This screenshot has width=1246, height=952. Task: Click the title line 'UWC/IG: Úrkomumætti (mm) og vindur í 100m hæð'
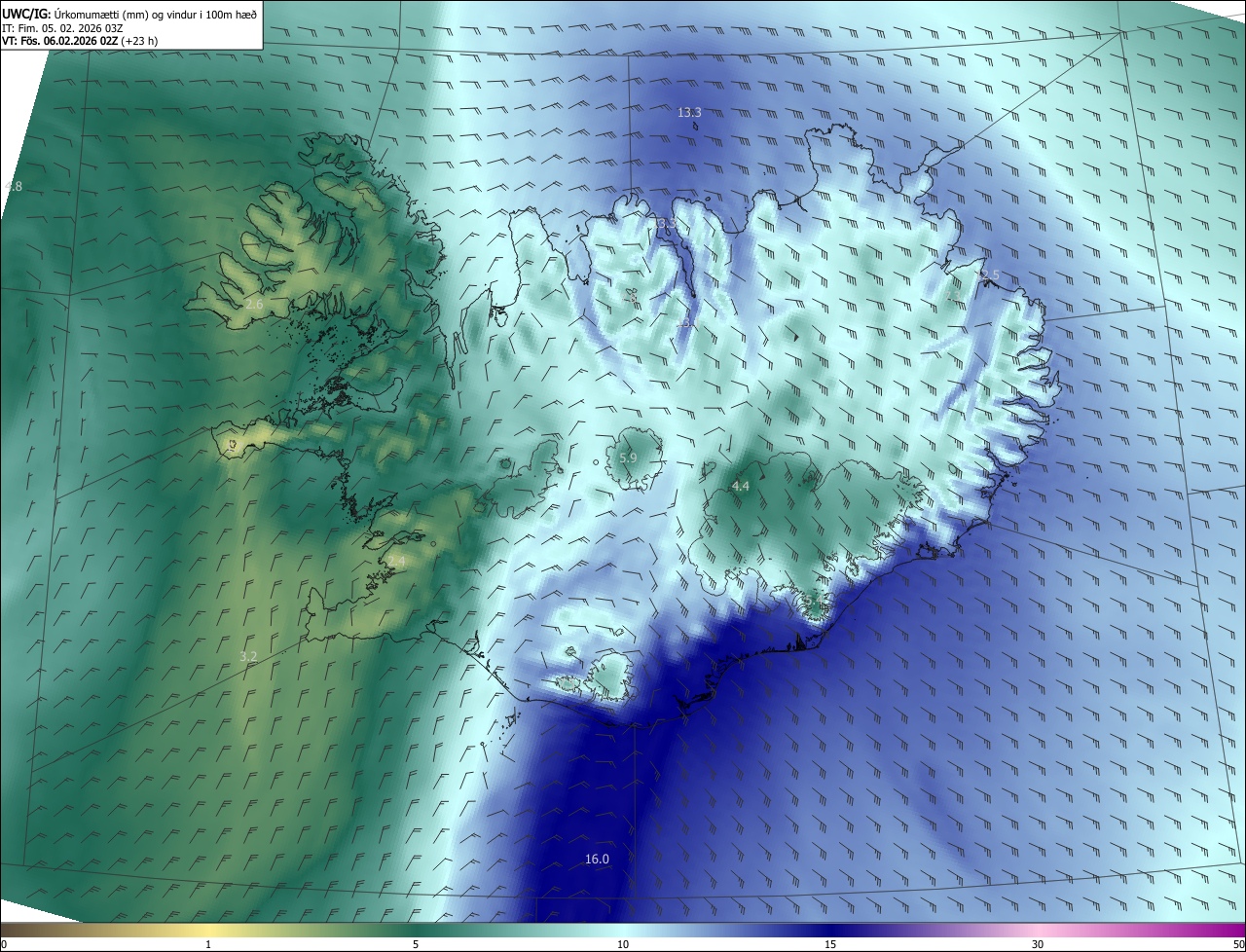click(x=129, y=14)
